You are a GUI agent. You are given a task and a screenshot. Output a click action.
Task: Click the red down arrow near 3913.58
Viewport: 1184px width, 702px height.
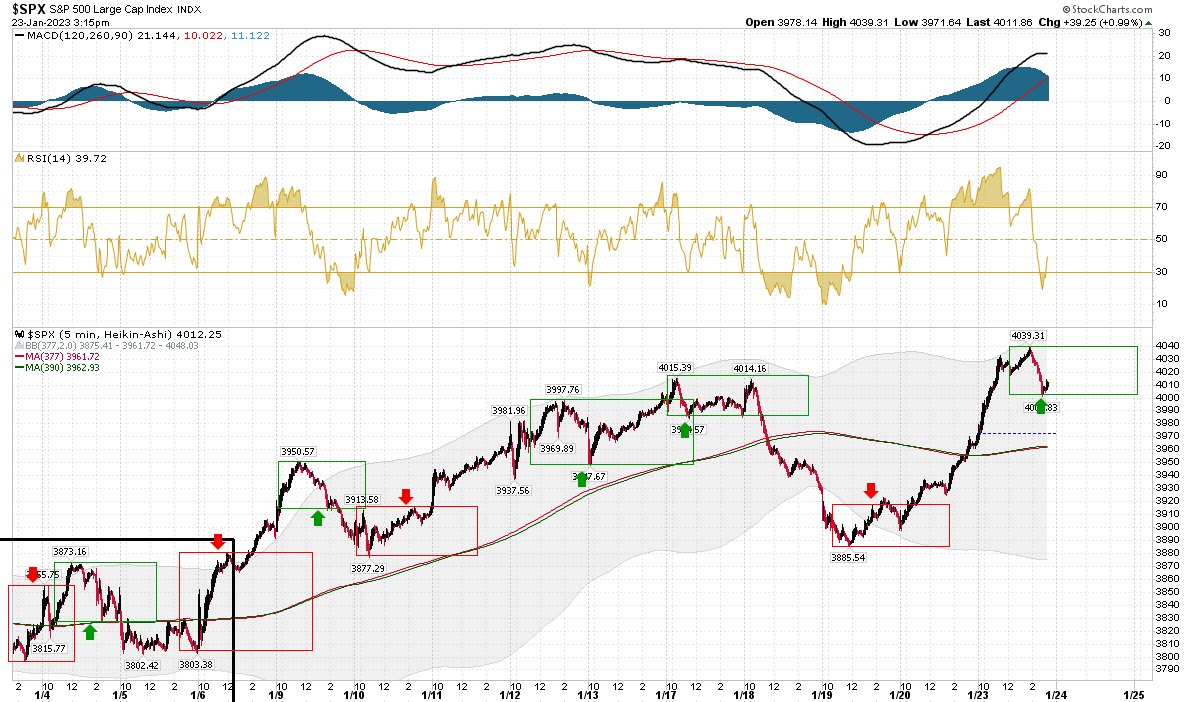[x=406, y=497]
